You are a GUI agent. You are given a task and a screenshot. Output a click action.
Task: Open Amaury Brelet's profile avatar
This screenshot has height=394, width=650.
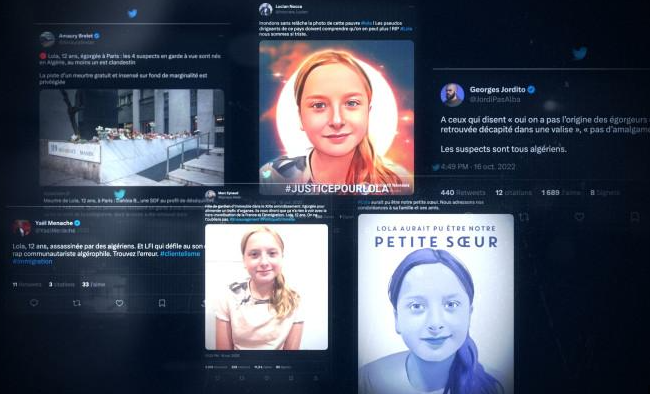pos(47,39)
